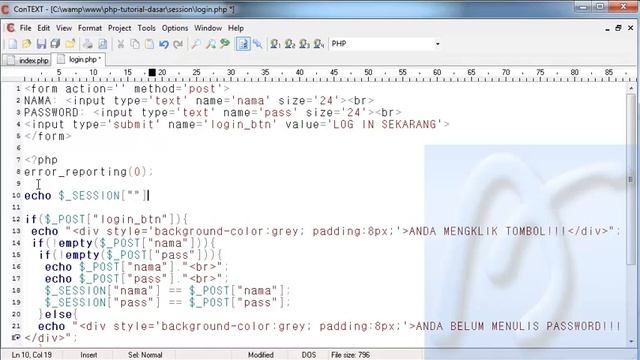
Task: Save the current file
Action: (41, 44)
